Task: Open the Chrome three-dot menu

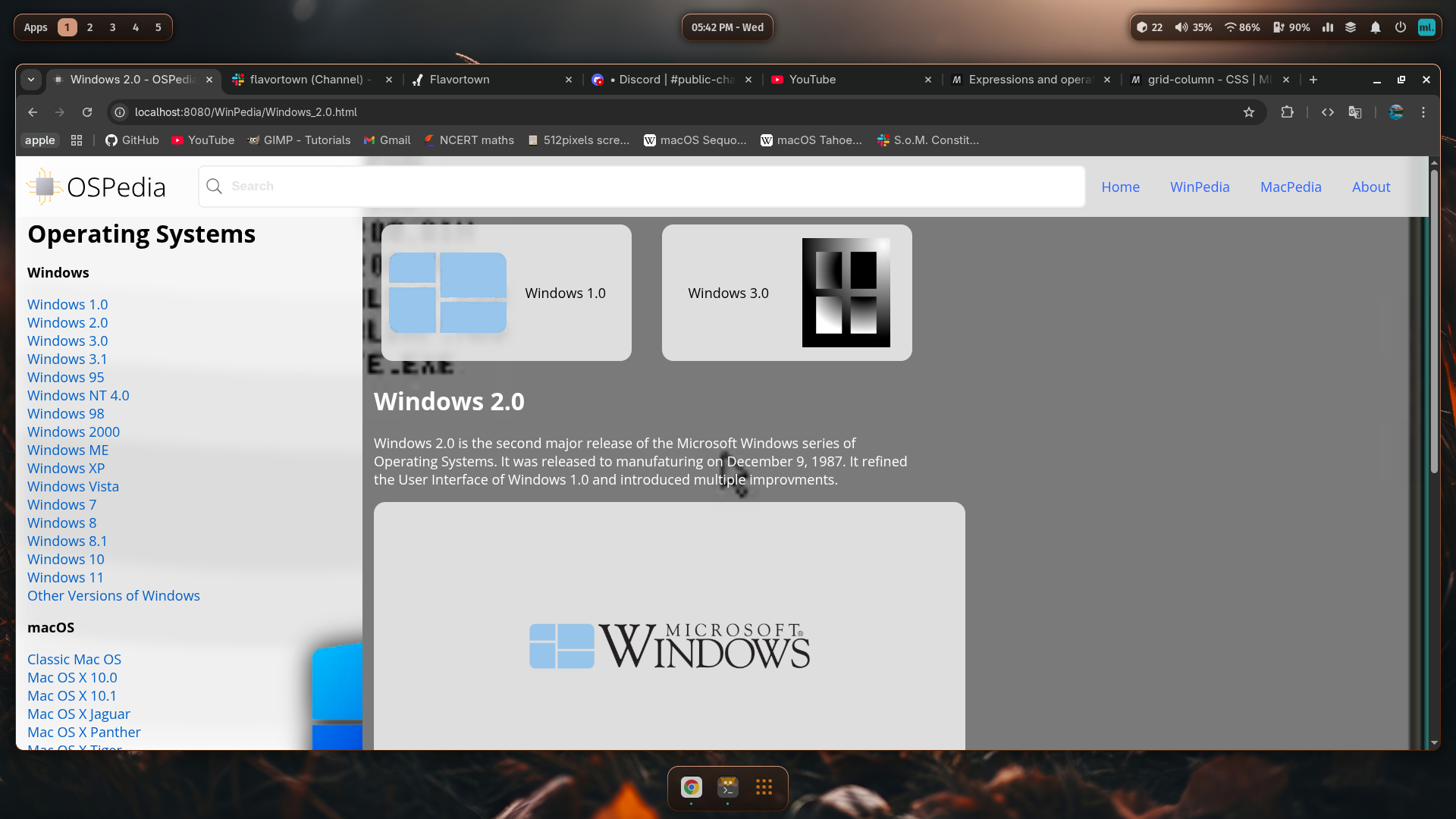Action: [x=1423, y=112]
